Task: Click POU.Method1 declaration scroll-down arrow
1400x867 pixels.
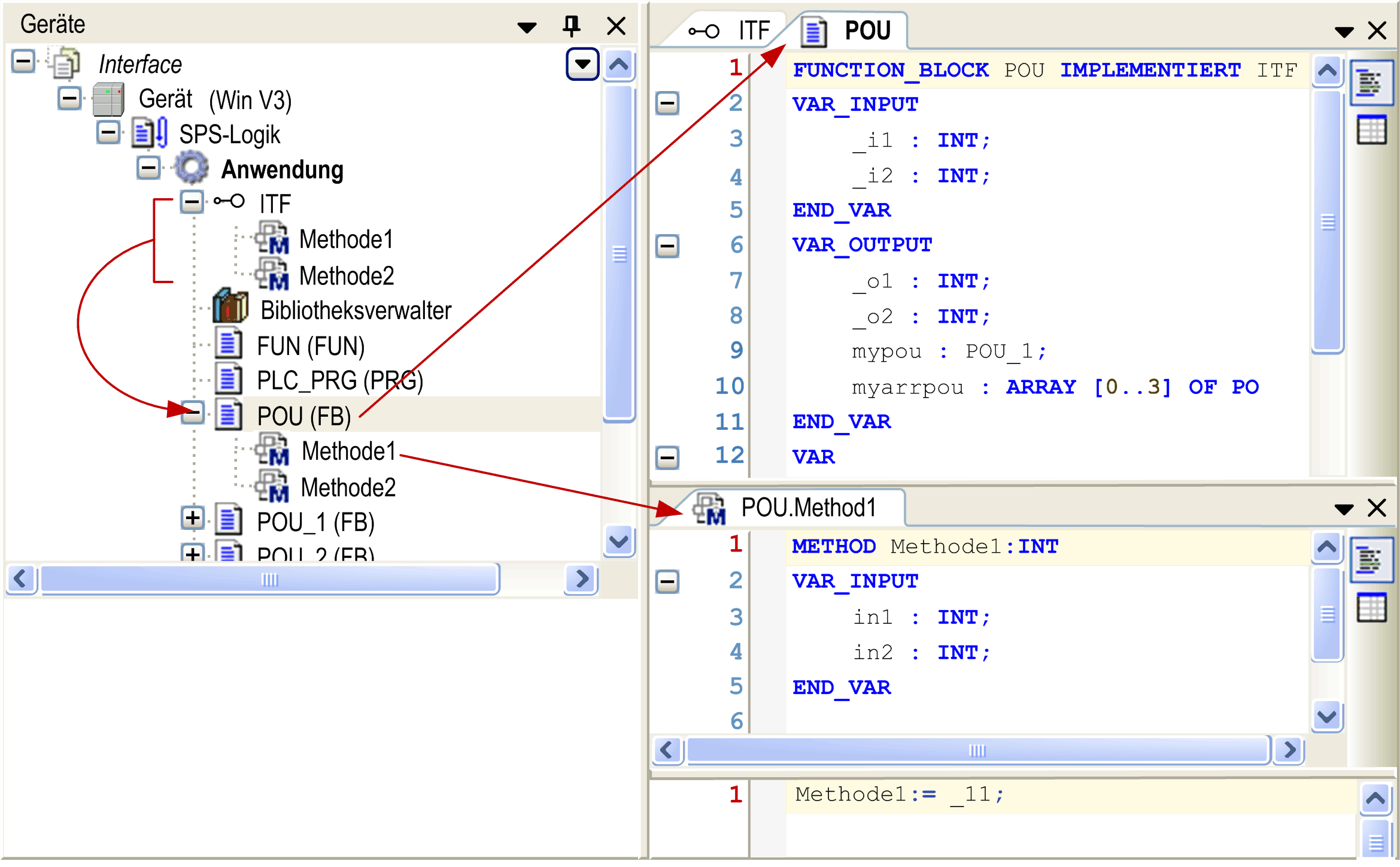Action: pos(1328,717)
